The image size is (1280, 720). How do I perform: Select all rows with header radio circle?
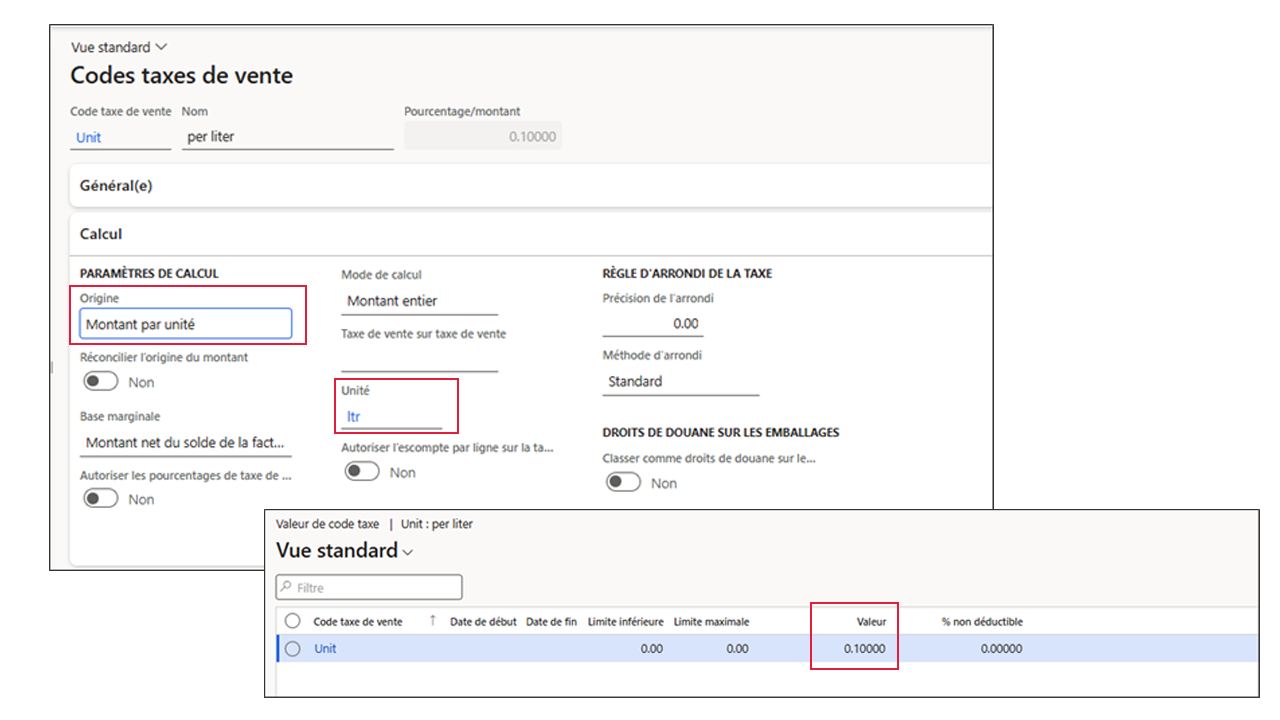pyautogui.click(x=292, y=621)
